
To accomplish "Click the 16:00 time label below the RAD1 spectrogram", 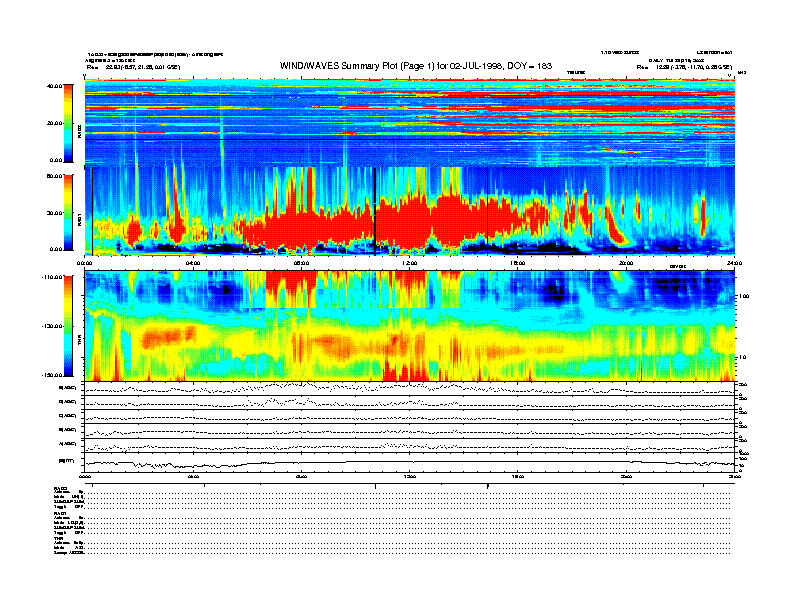I will click(x=518, y=263).
